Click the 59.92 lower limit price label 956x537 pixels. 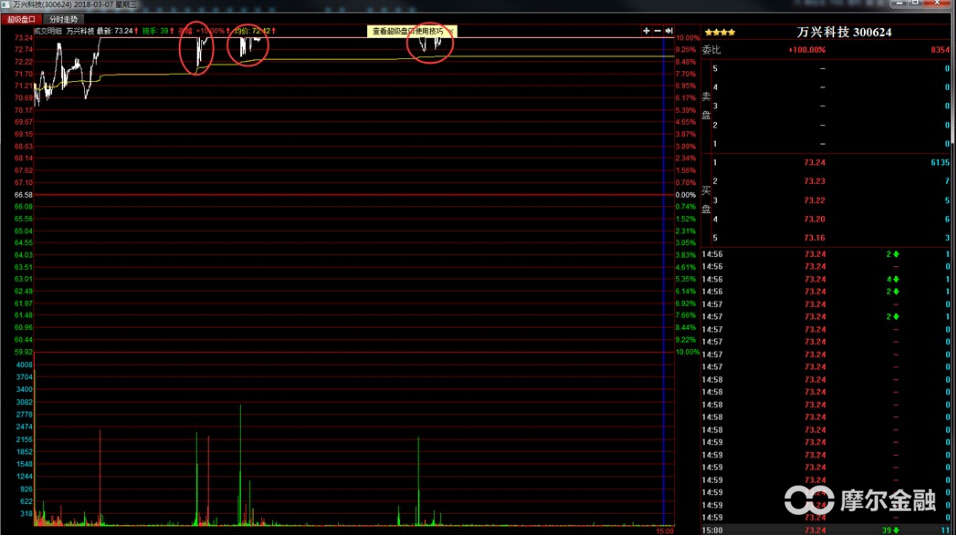(23, 352)
